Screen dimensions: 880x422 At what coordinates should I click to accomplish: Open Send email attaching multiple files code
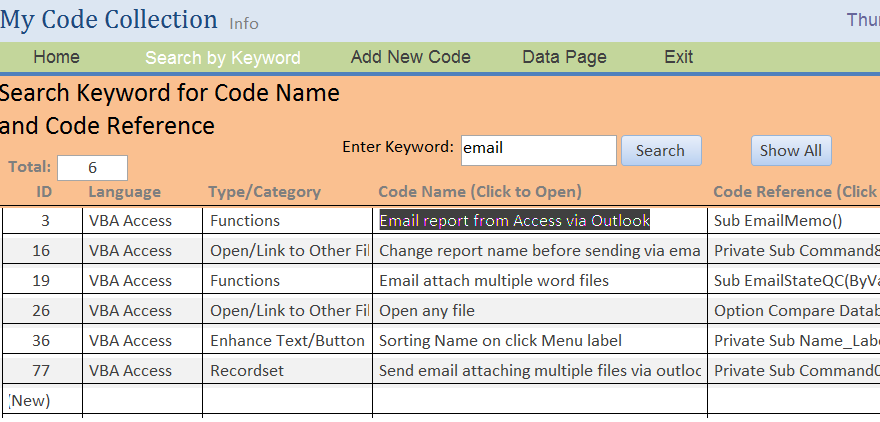point(539,370)
